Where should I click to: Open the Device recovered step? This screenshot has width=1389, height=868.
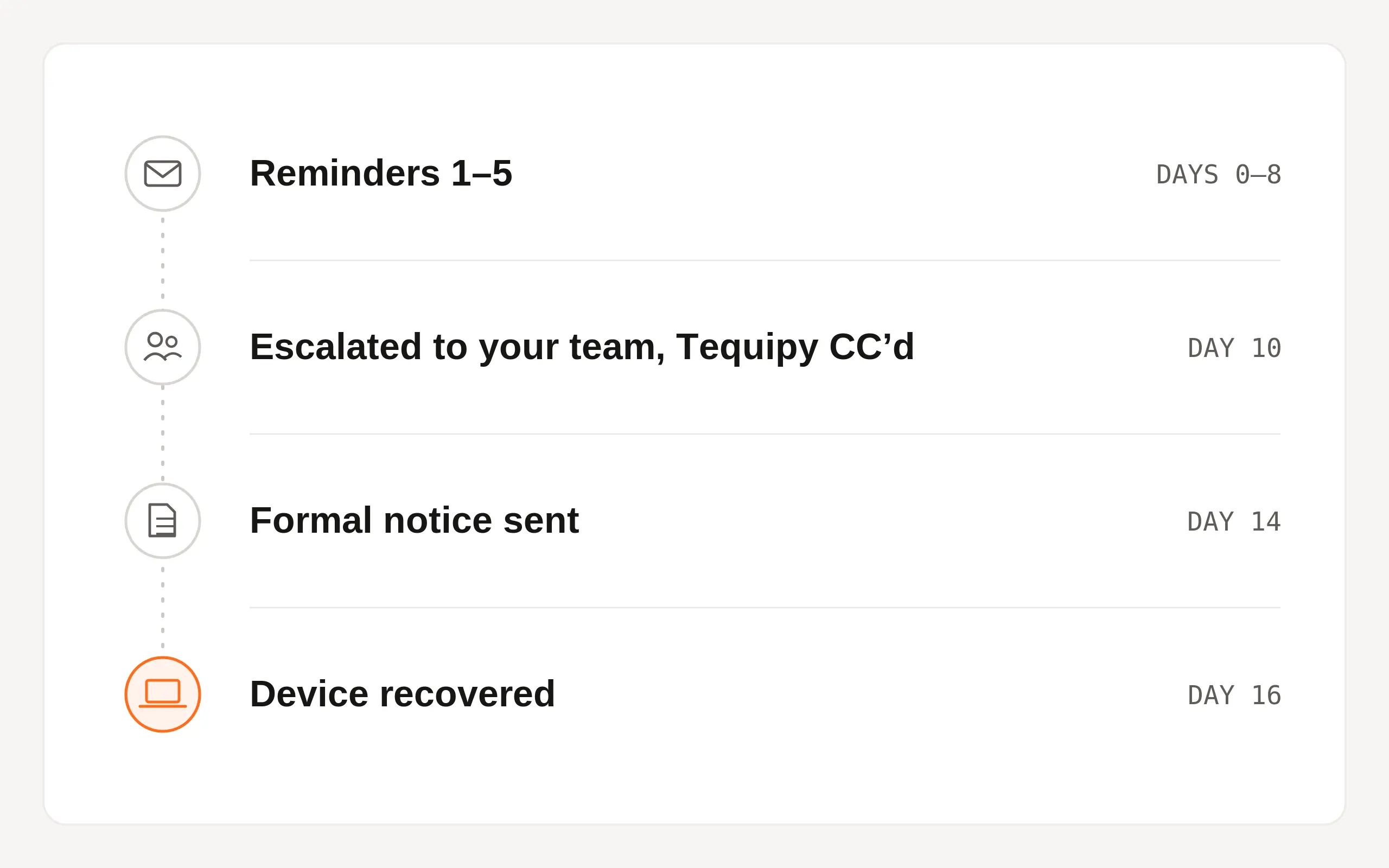403,694
